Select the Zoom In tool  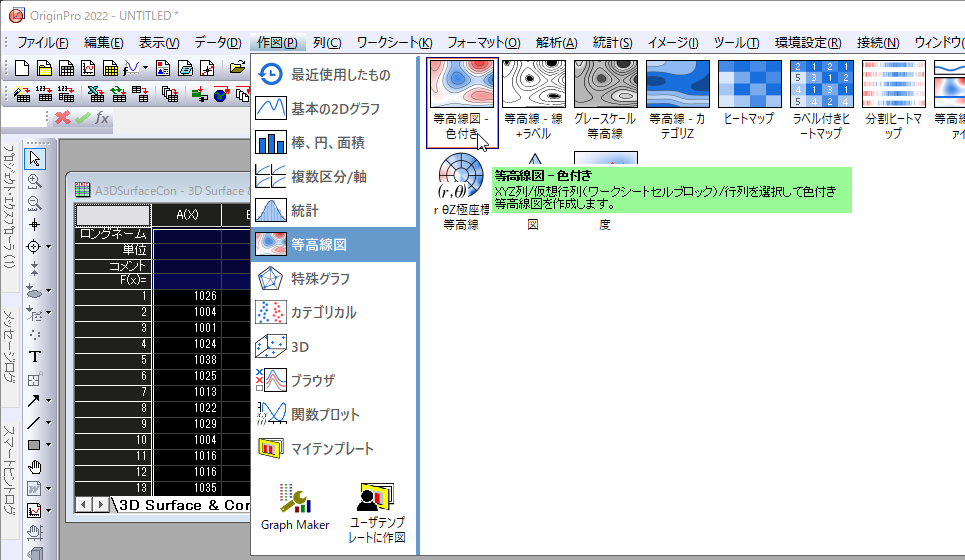click(x=34, y=182)
